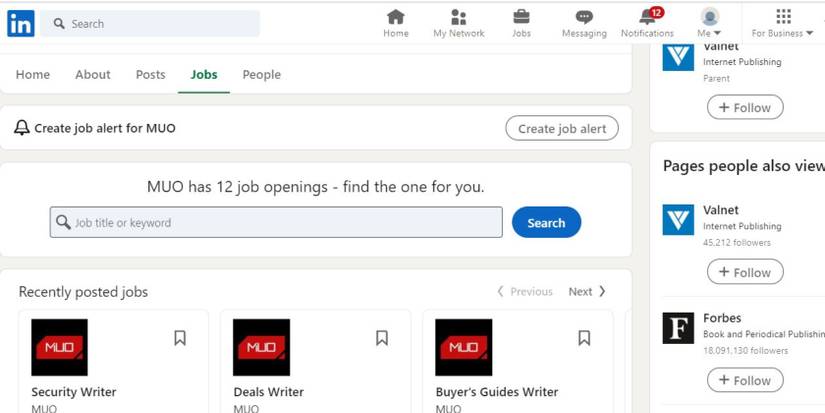Click MUO logo on Security Writer card

(59, 347)
